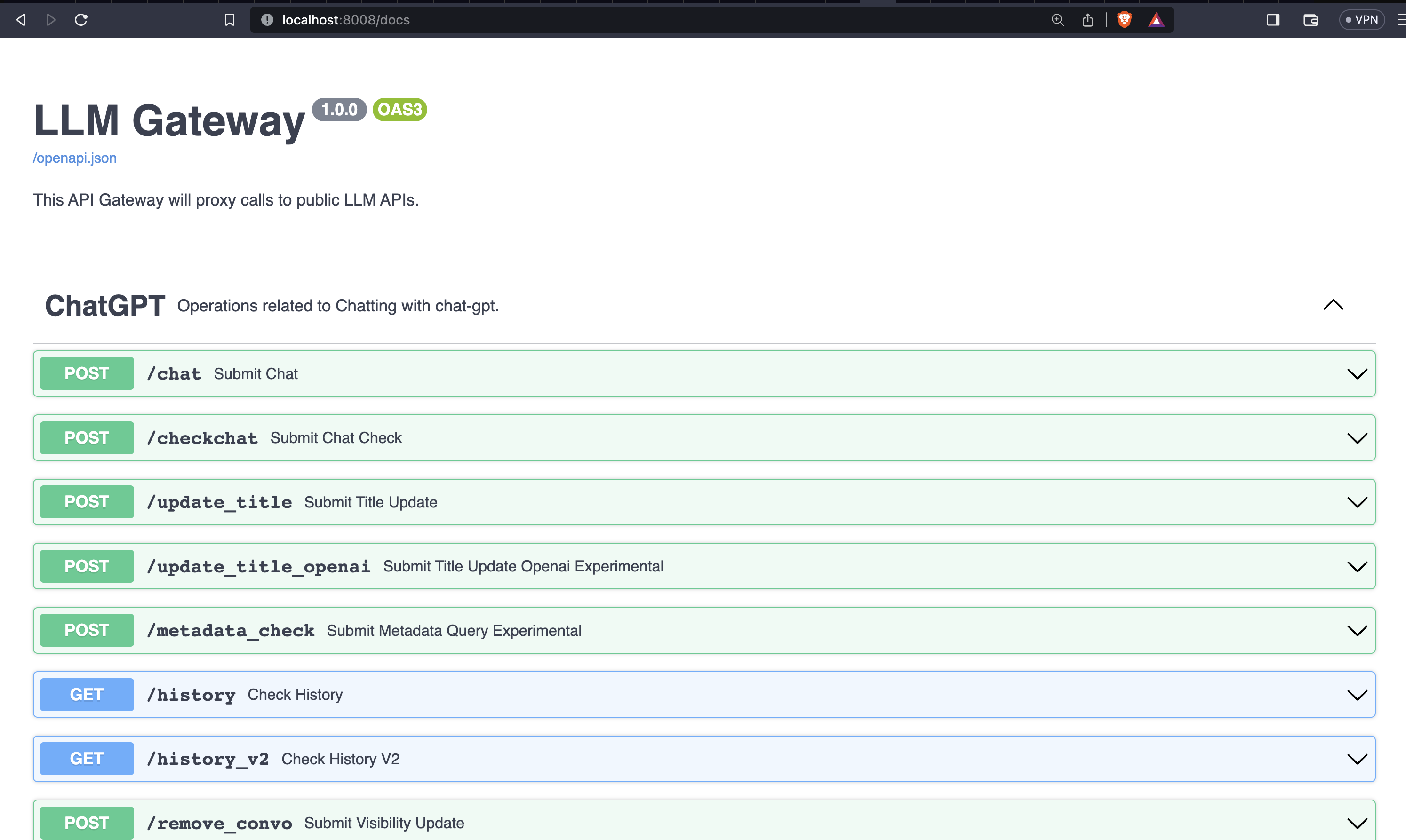Click the Brave Rewards triangle icon
Viewport: 1406px width, 840px height.
pyautogui.click(x=1156, y=20)
